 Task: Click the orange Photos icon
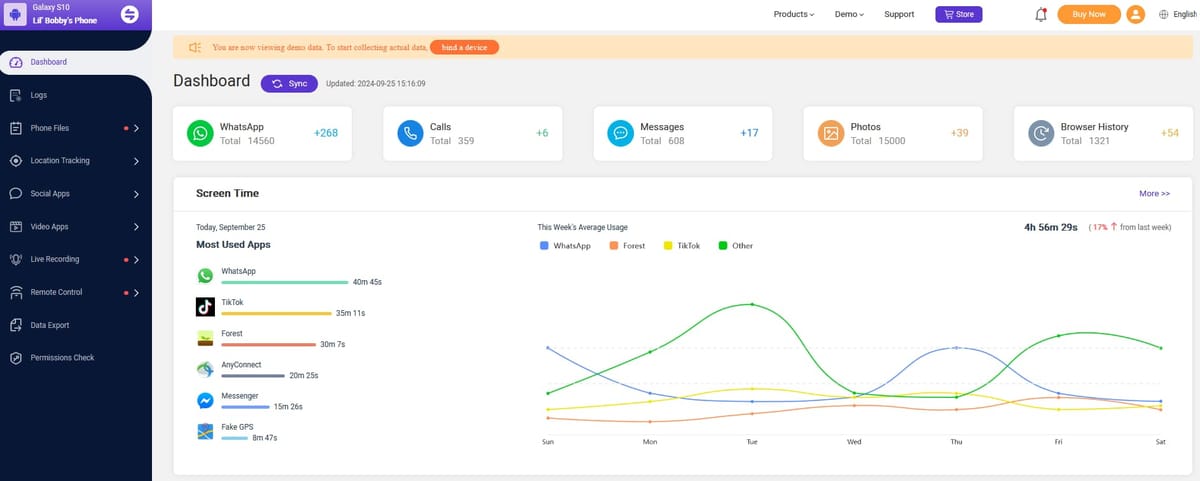click(831, 134)
